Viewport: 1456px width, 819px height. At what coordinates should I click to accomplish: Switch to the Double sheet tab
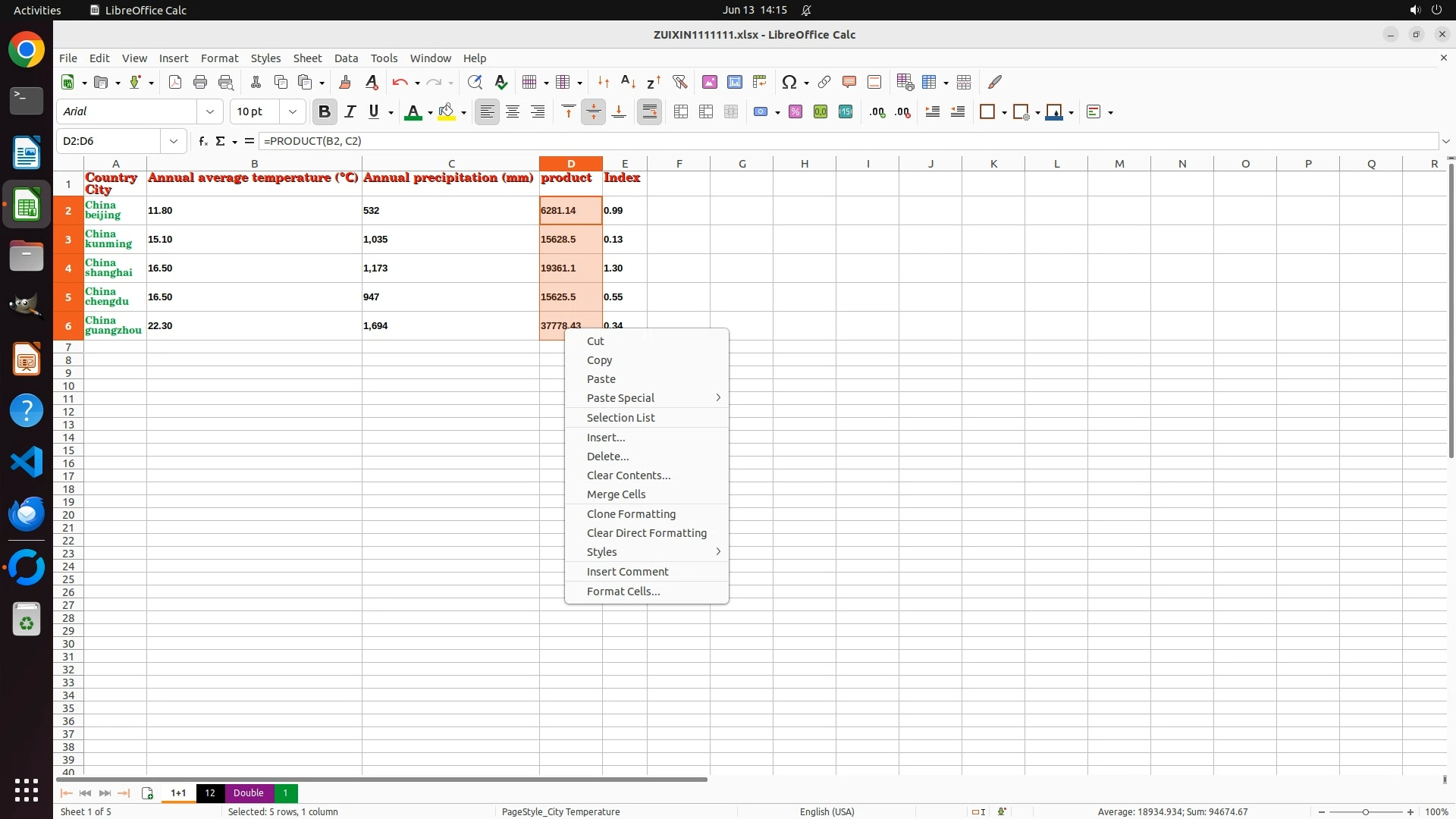point(248,792)
